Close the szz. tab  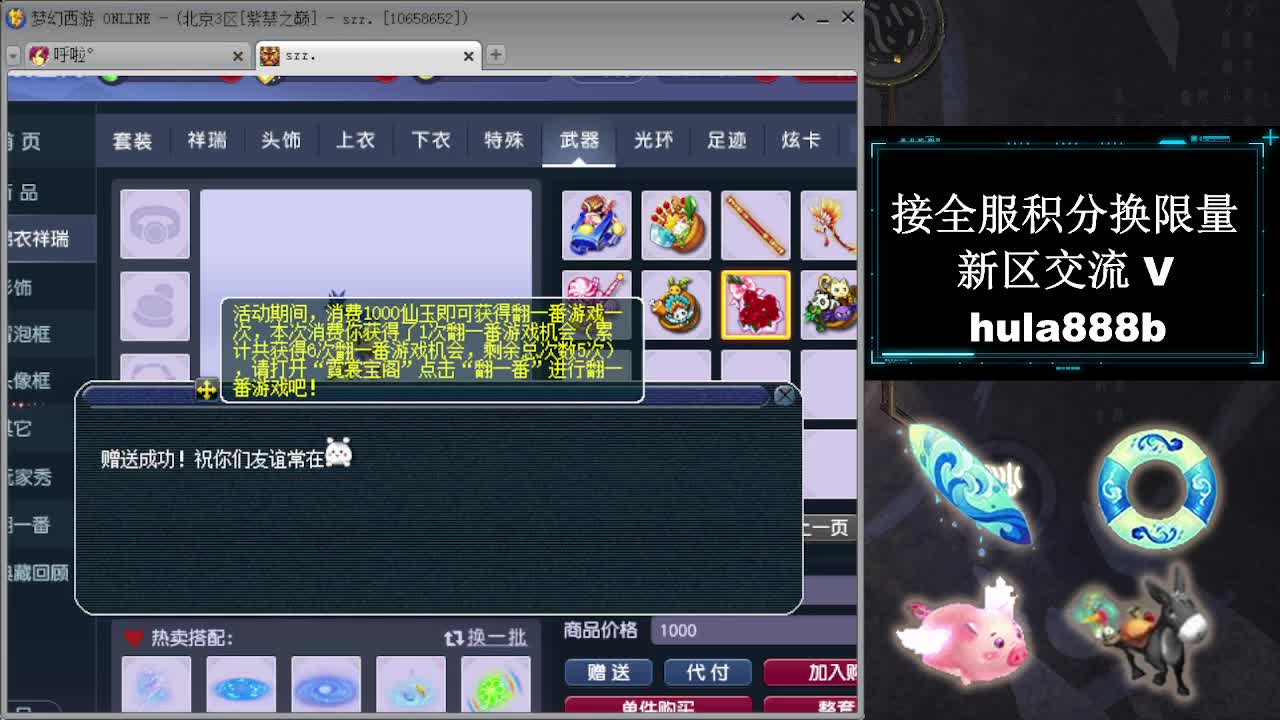coord(468,56)
